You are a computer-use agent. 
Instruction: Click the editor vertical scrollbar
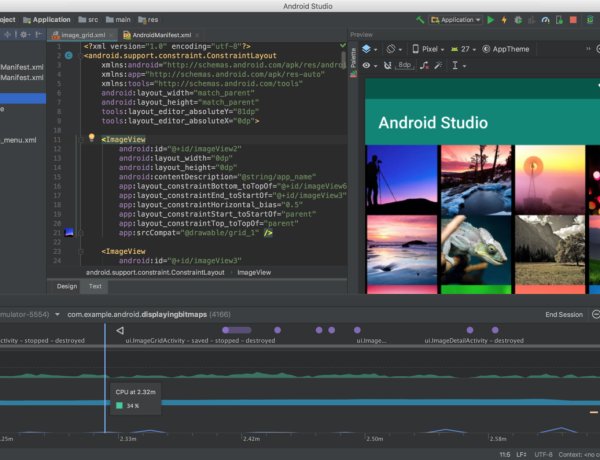coord(344,59)
